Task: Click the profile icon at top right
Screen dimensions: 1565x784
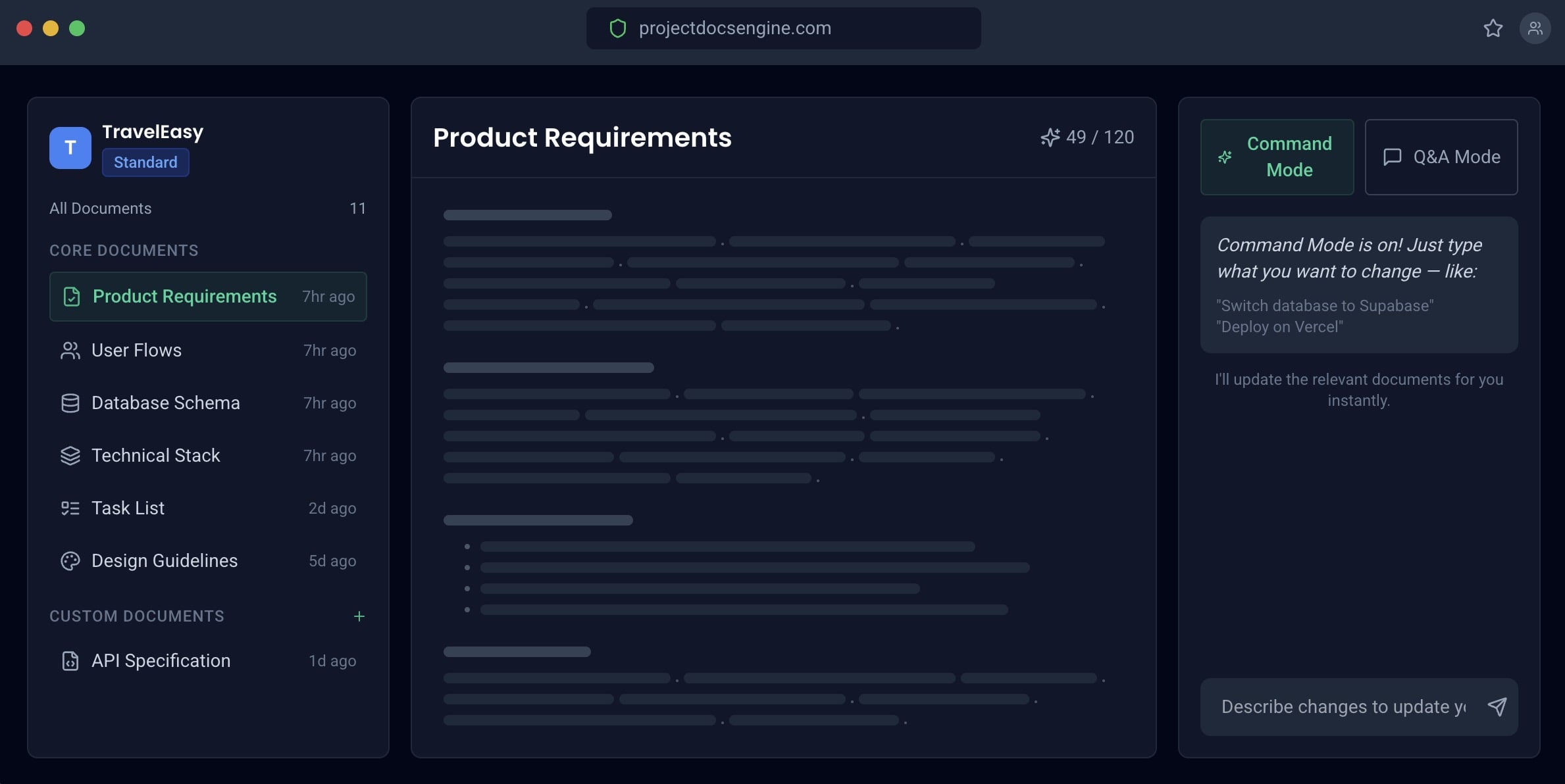Action: click(1535, 28)
